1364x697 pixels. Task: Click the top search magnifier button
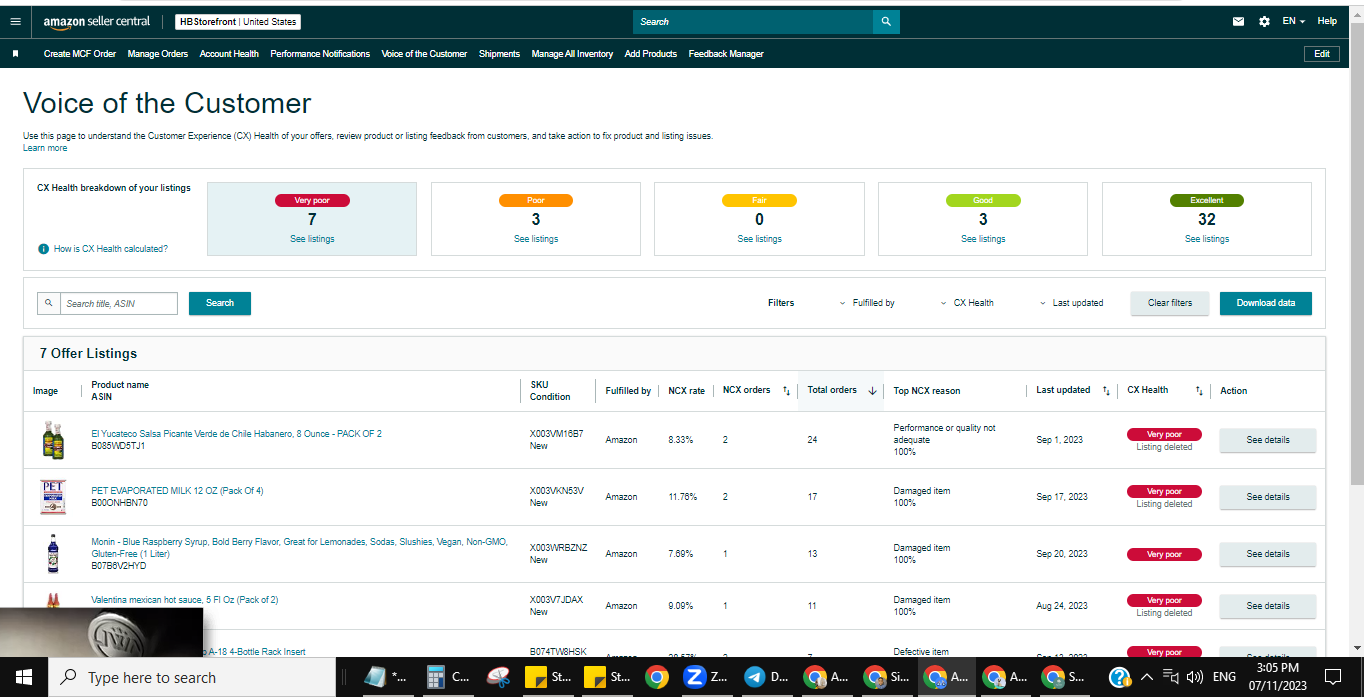coord(886,22)
